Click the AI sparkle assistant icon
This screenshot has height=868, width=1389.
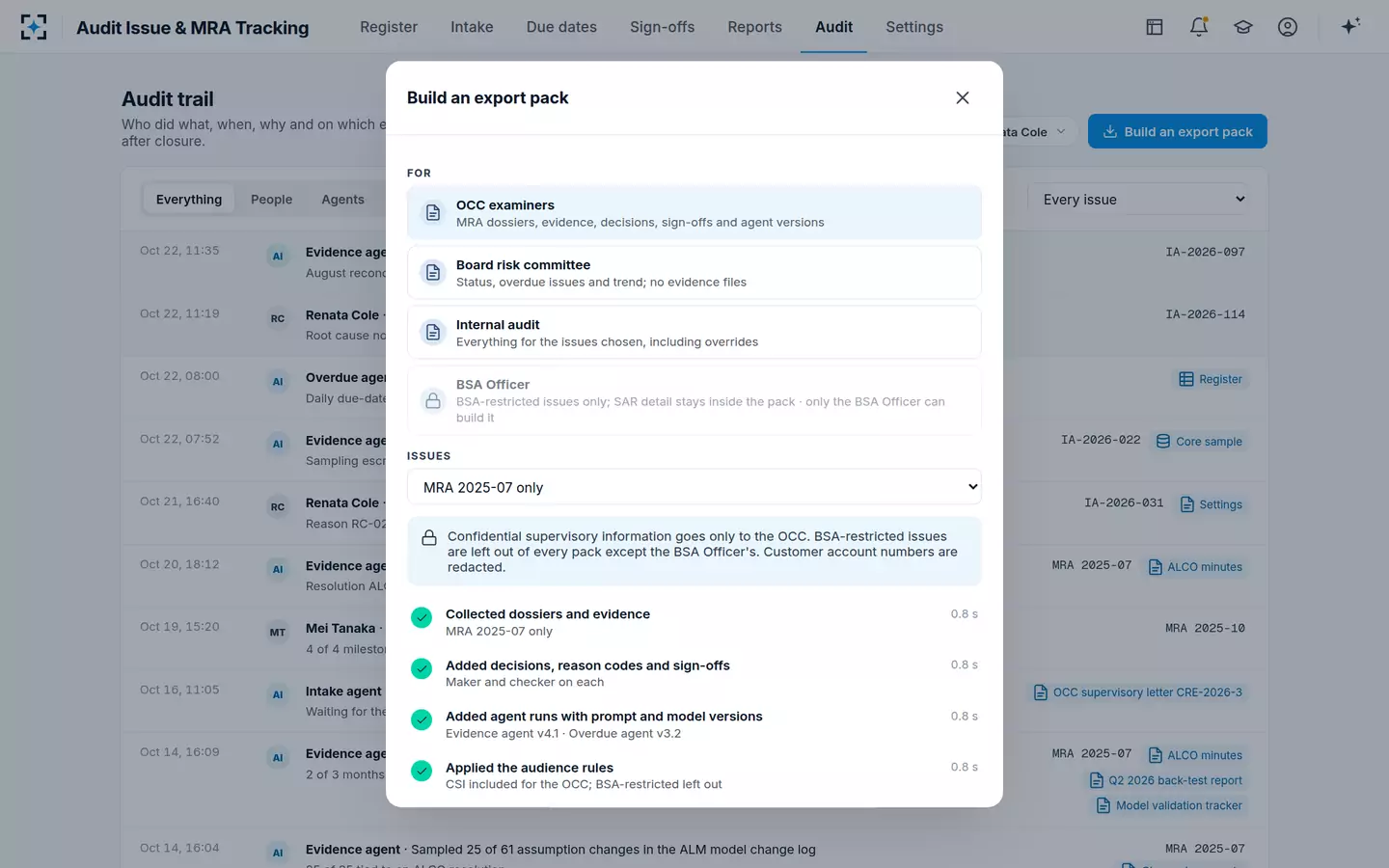click(x=1350, y=27)
